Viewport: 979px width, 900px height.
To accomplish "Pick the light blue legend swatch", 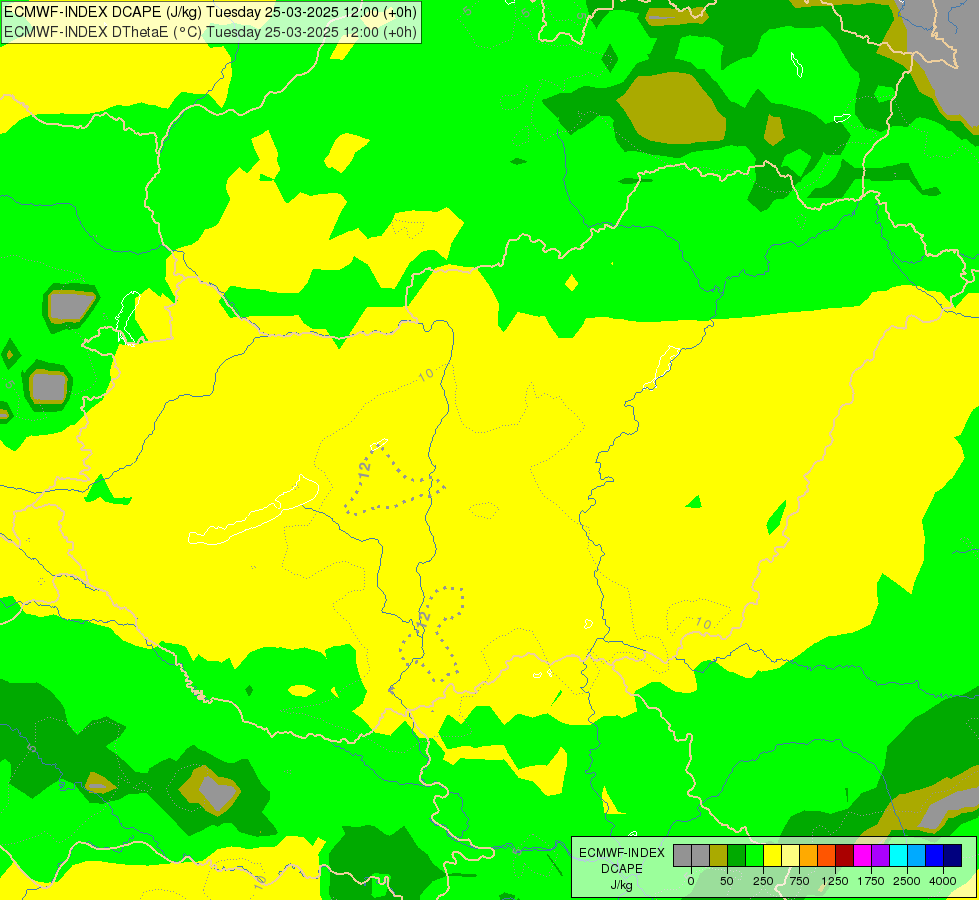I will [x=917, y=855].
